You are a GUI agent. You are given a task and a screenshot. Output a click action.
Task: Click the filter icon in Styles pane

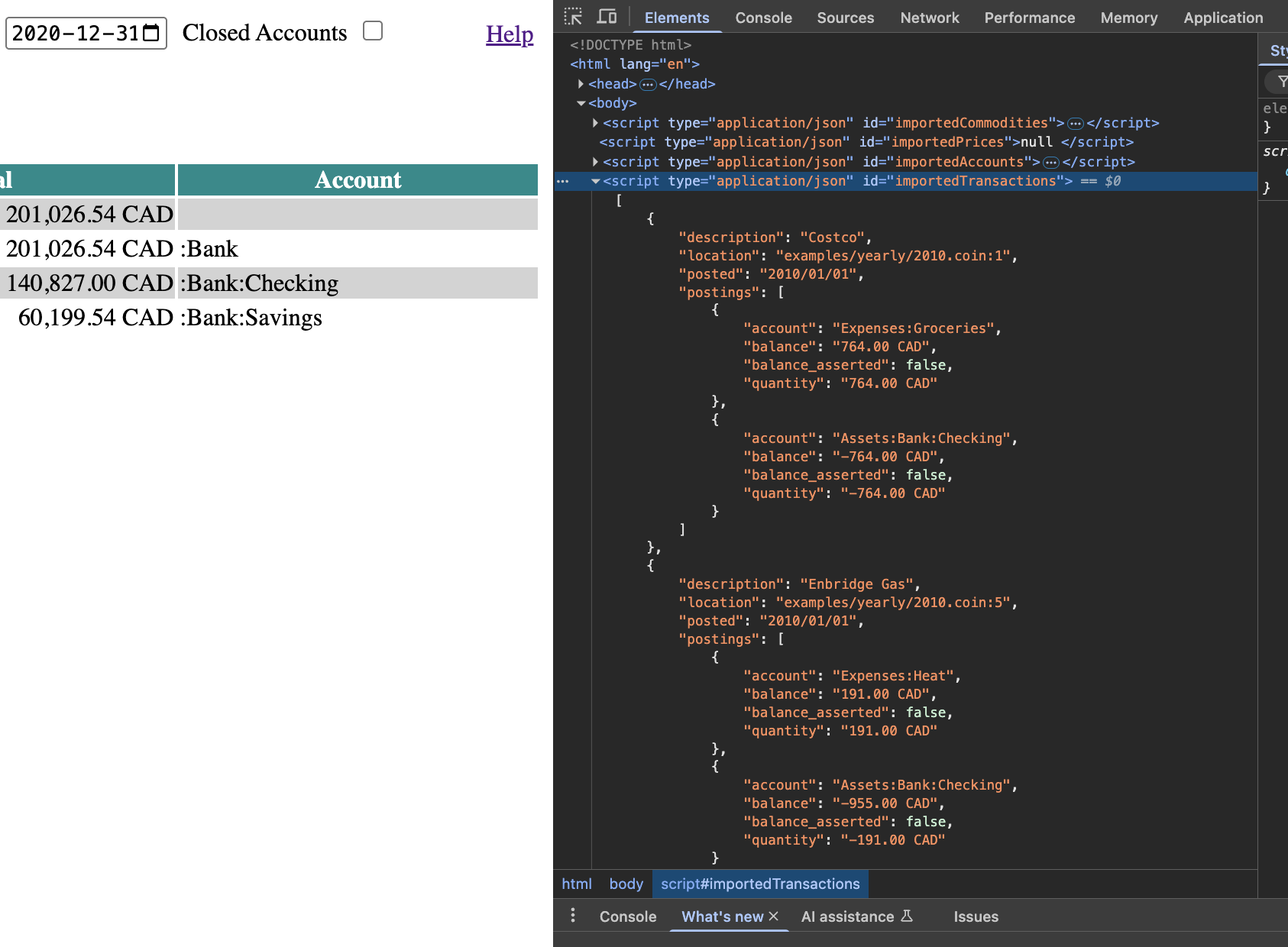click(x=1282, y=81)
